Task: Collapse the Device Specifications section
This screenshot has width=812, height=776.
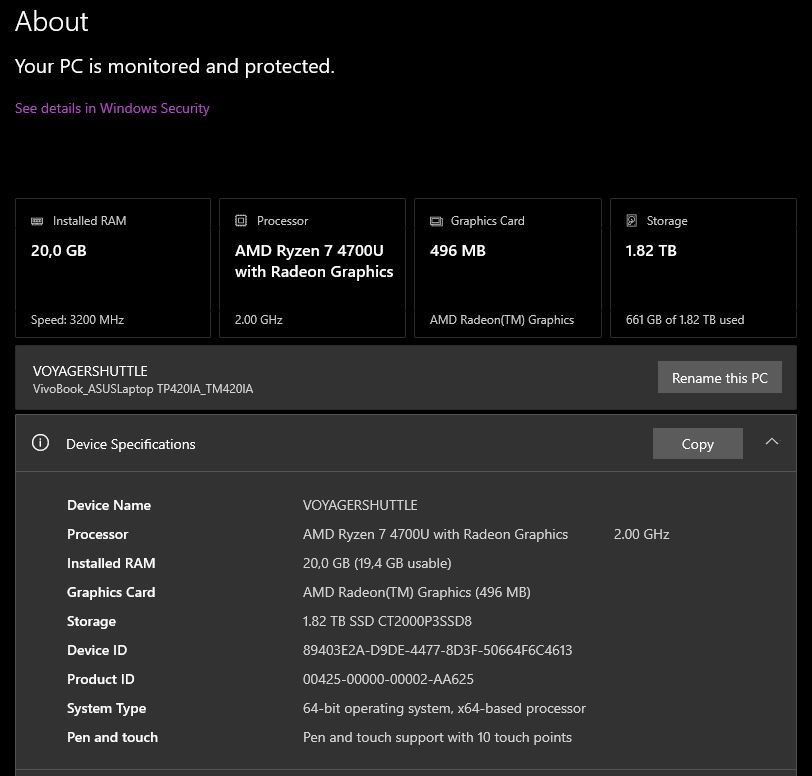Action: click(x=771, y=442)
